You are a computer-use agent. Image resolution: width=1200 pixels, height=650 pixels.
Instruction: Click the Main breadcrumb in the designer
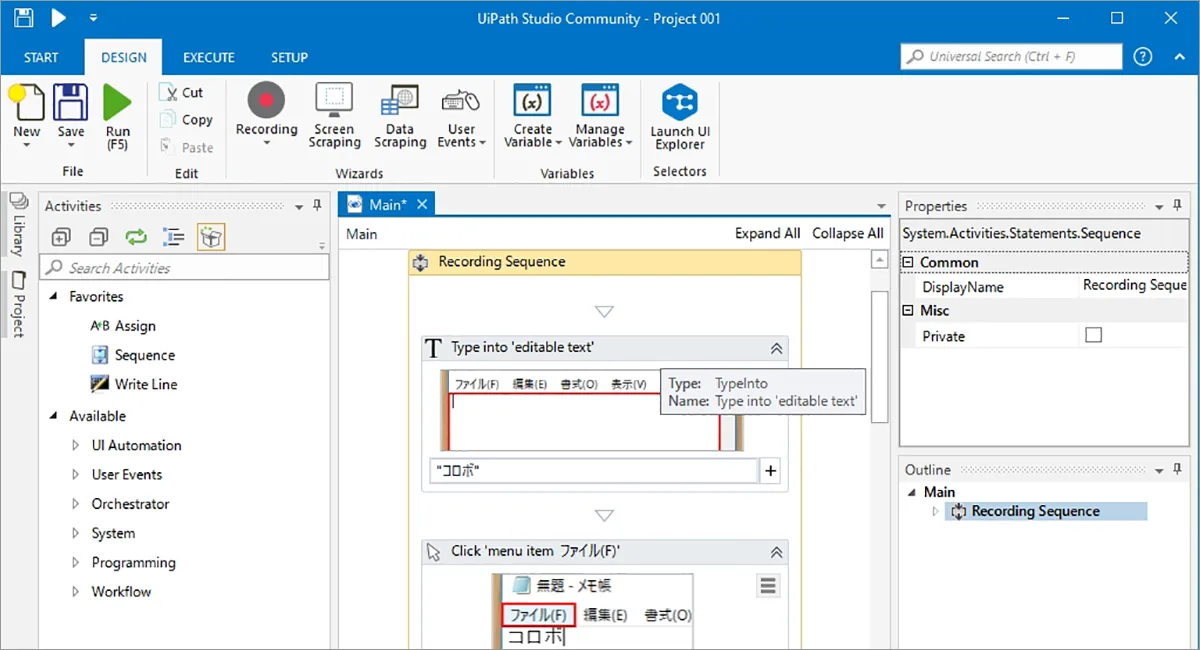click(362, 233)
